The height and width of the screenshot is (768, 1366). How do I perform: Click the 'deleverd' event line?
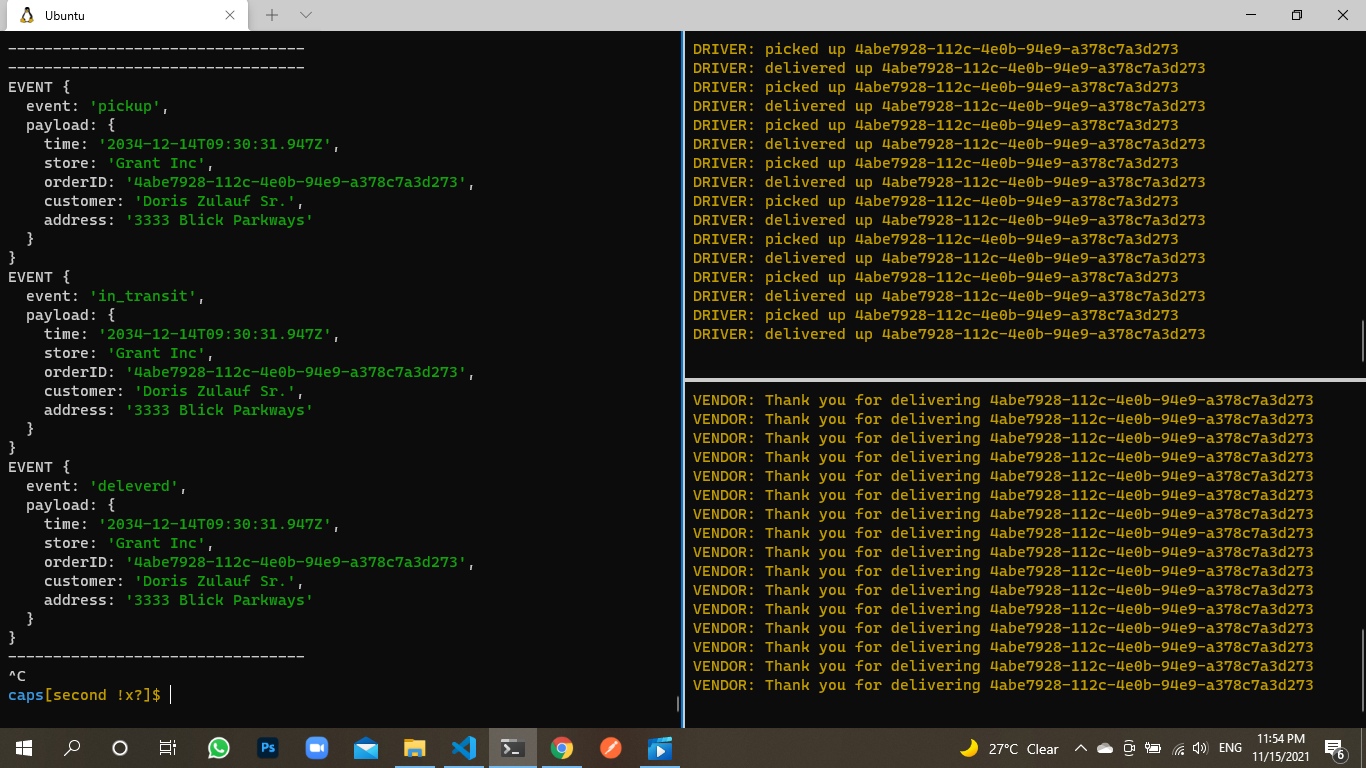coord(108,486)
